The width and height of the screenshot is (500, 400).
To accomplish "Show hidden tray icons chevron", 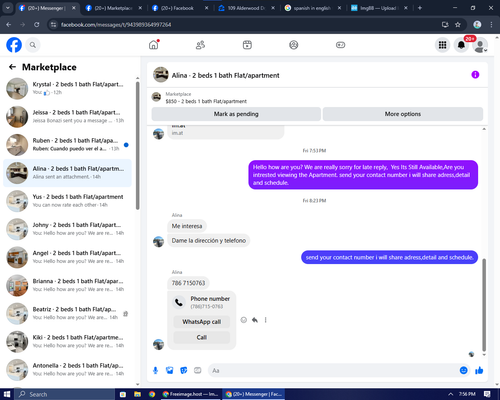I will [x=450, y=394].
